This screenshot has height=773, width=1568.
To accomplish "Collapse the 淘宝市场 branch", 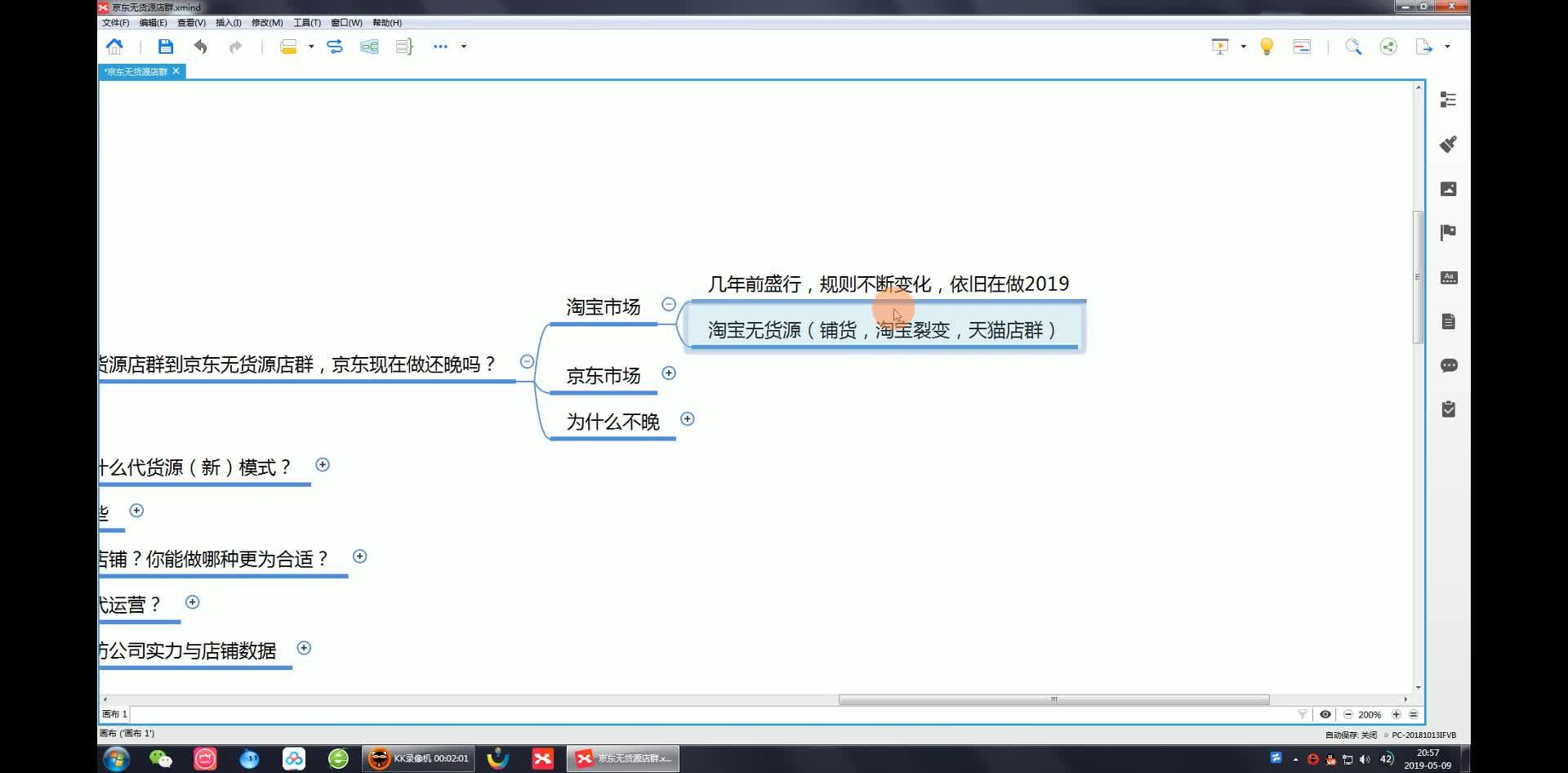I will click(669, 304).
